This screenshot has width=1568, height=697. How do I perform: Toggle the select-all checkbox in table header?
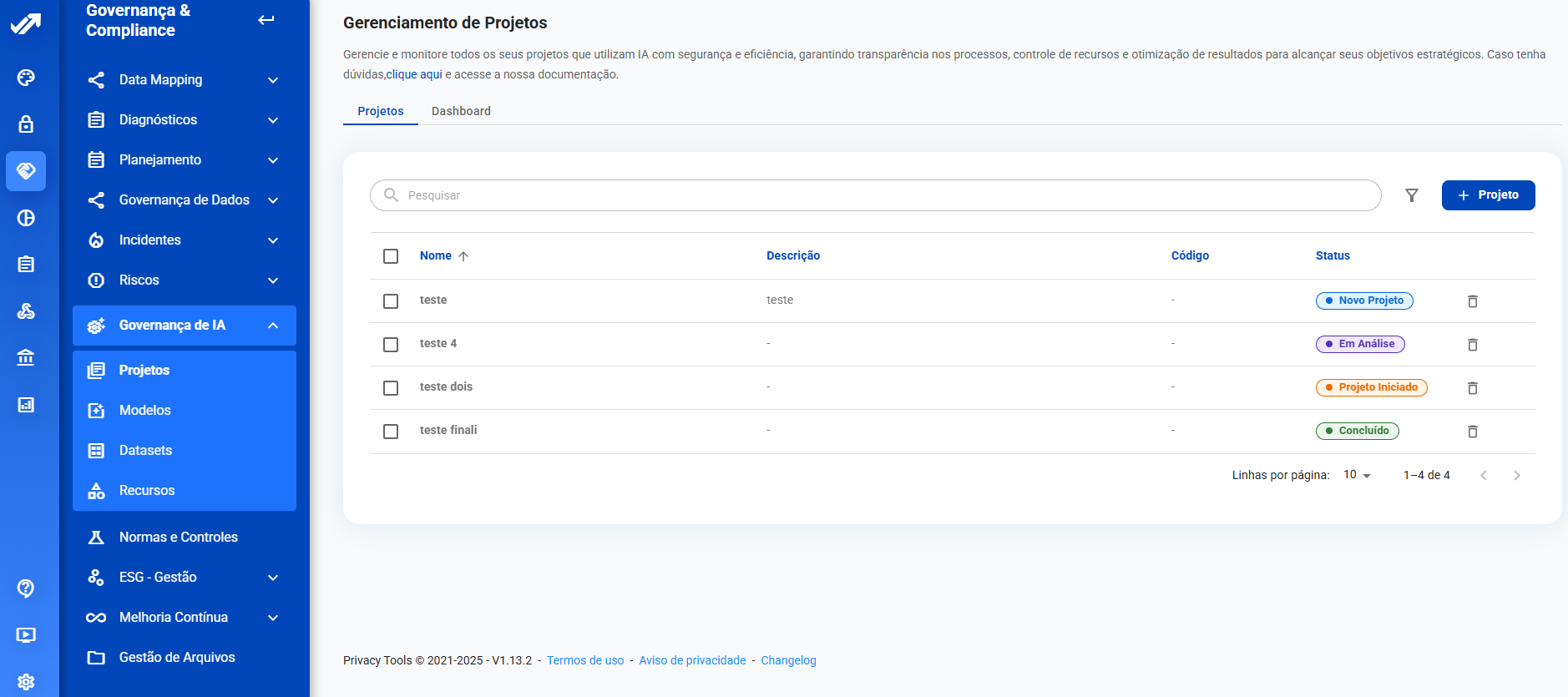tap(391, 256)
